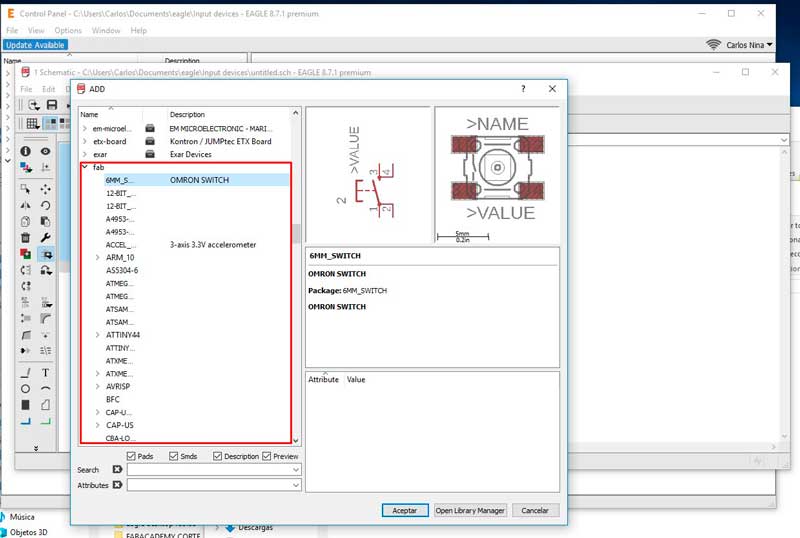Select the Delete trash can tool
This screenshot has height=538, width=800.
[x=25, y=237]
